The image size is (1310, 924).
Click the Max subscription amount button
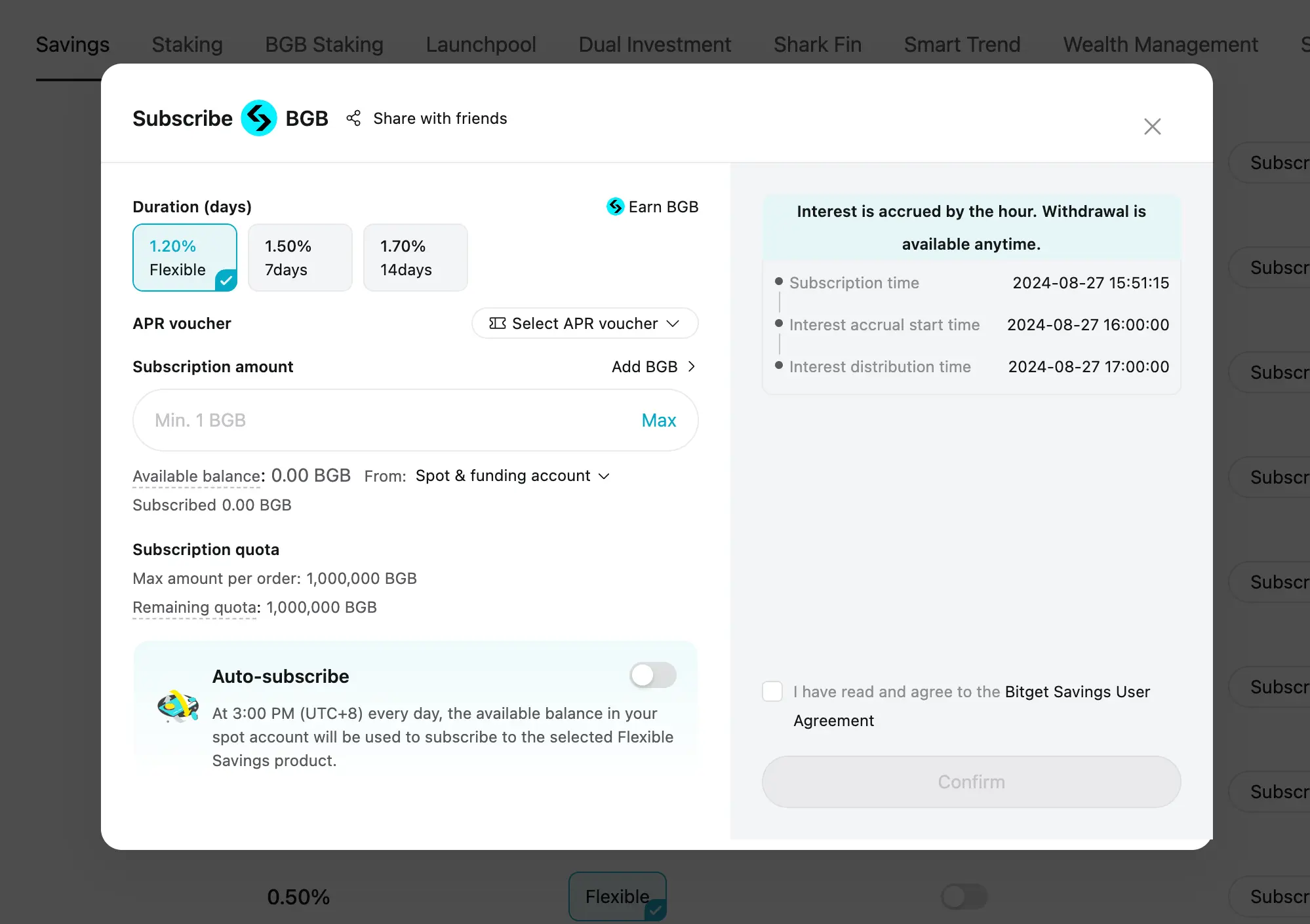(658, 419)
